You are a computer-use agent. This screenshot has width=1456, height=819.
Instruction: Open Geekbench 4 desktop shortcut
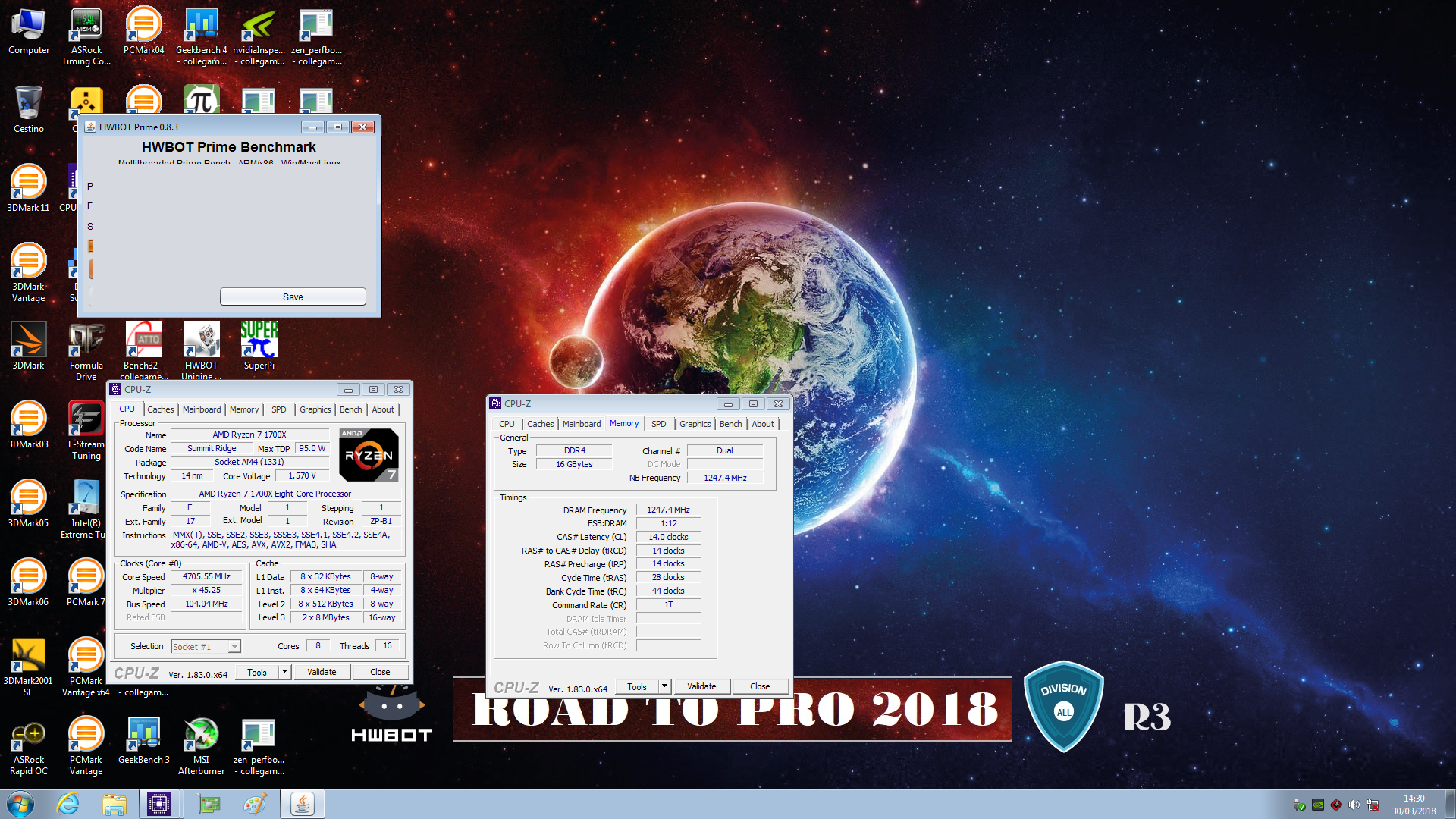point(202,36)
